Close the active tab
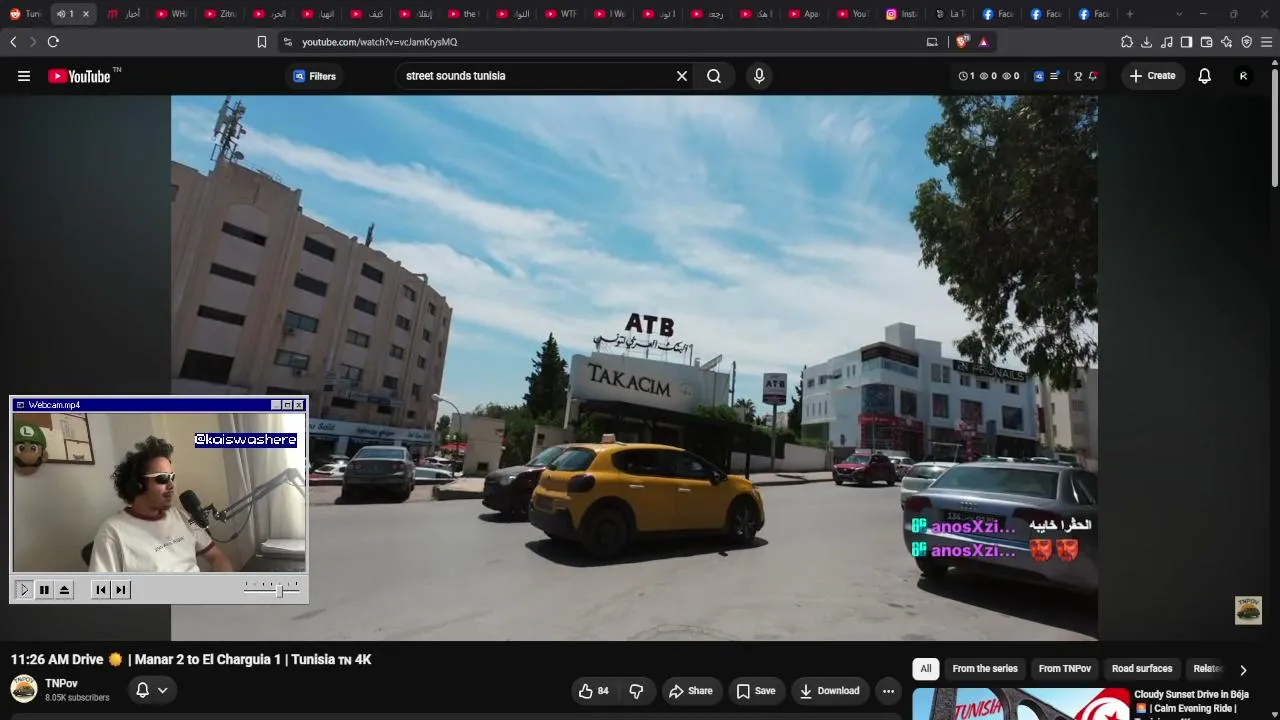1280x720 pixels. click(86, 14)
